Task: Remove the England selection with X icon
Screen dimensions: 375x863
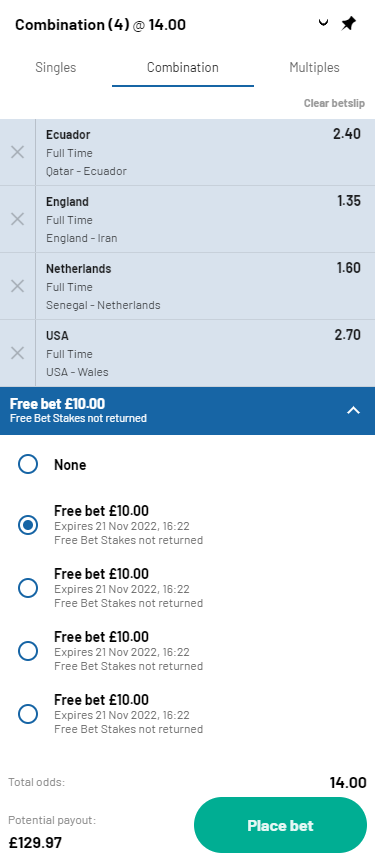Action: [18, 220]
